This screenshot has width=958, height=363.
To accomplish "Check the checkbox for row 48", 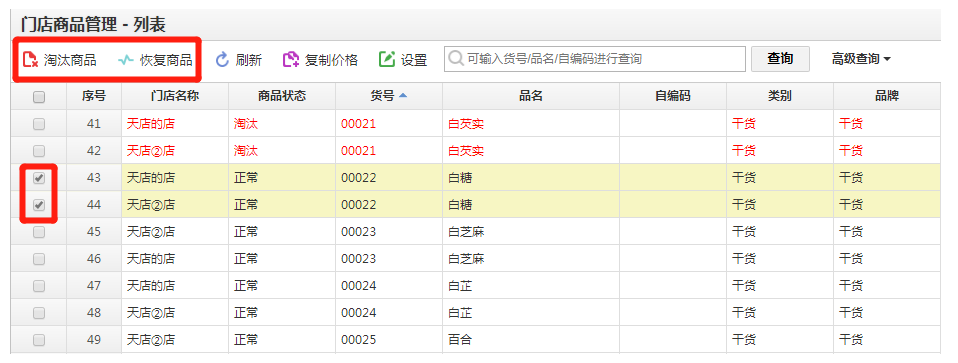I will point(38,313).
